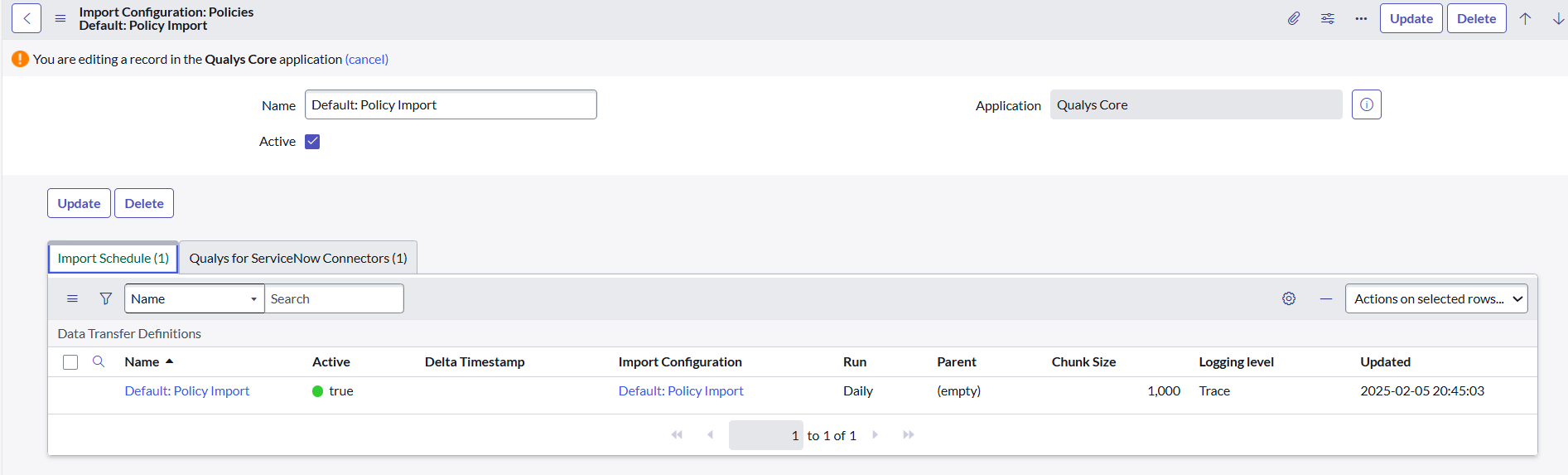Sort by Import Configuration column header
This screenshot has height=475, width=1568.
tap(680, 362)
